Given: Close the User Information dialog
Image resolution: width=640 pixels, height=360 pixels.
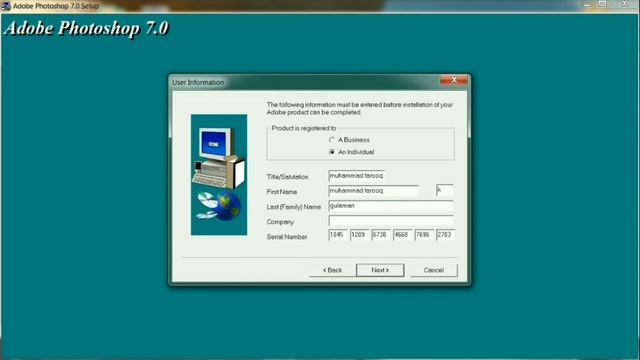Looking at the screenshot, I should [453, 80].
